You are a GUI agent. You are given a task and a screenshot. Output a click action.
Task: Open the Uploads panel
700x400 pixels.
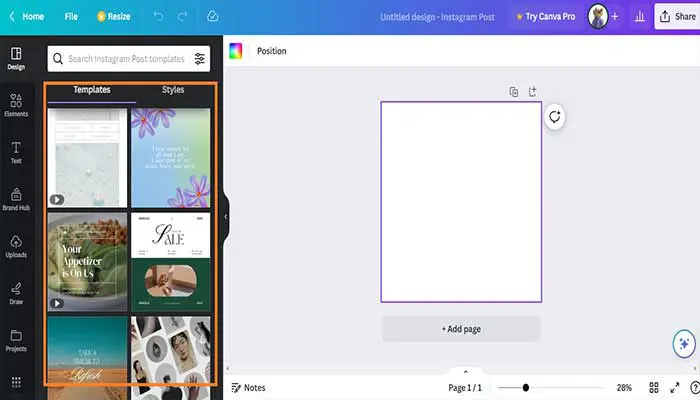coord(16,246)
